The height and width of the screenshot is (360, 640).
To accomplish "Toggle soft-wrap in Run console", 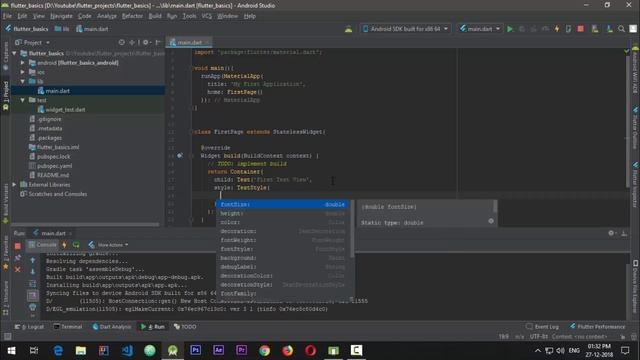I will (x=33, y=284).
